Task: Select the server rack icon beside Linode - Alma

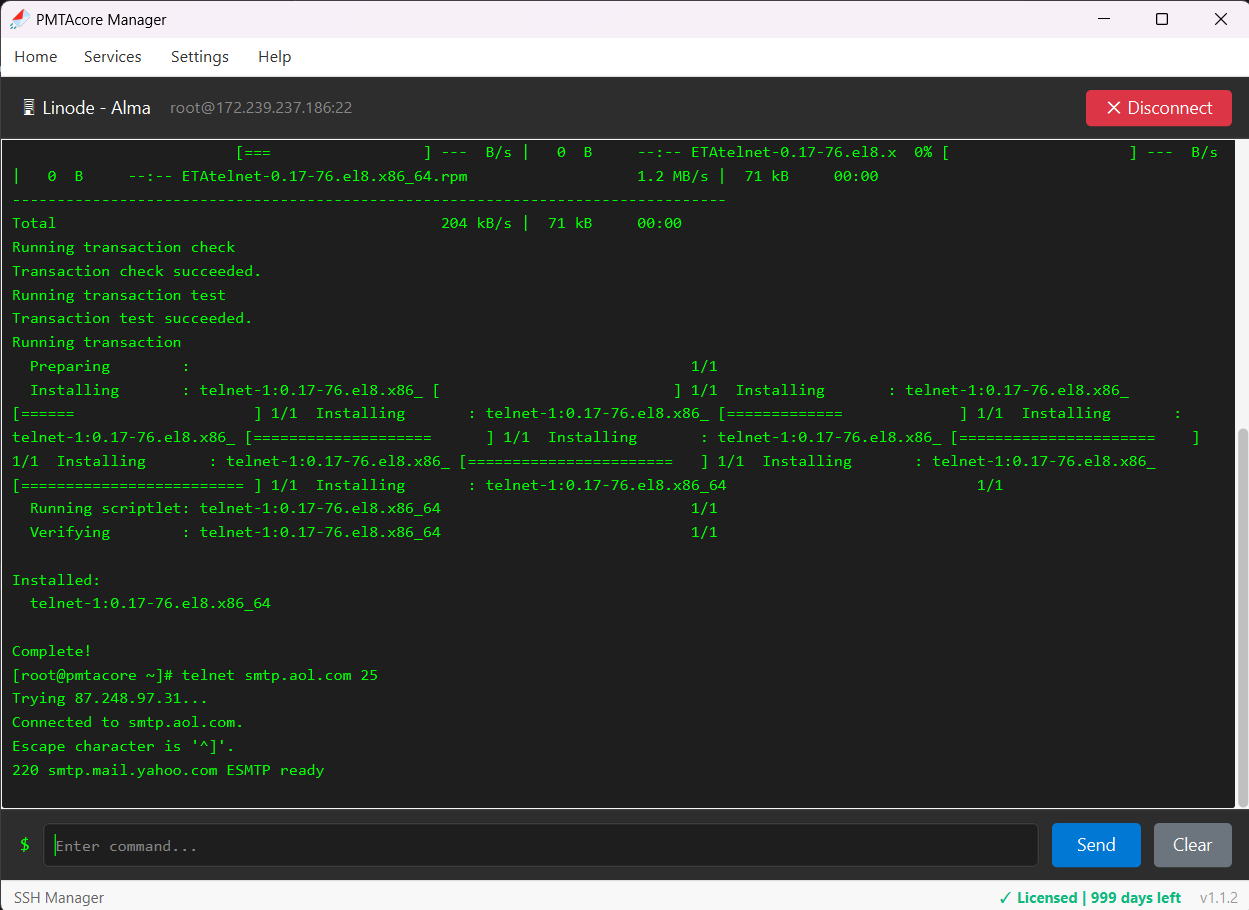Action: [x=30, y=107]
